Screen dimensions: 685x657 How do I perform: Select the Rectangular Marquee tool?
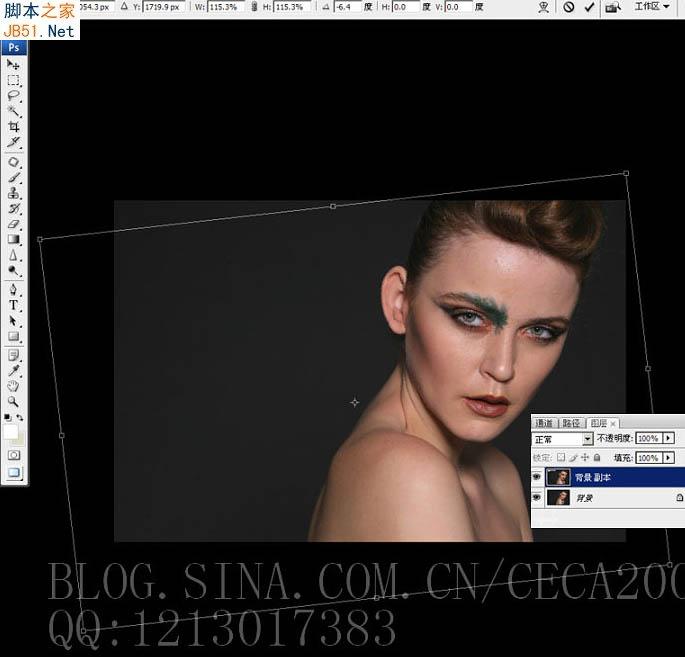point(13,80)
